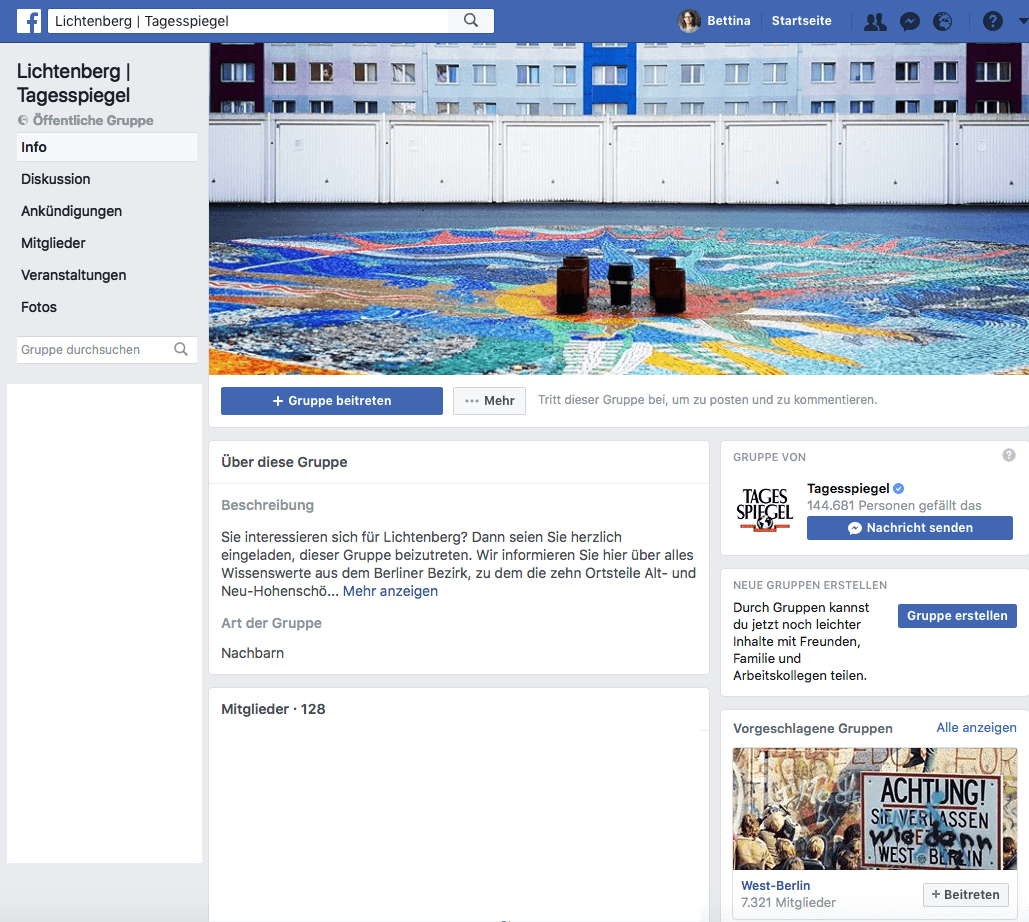Click the group search magnifier icon
The image size is (1029, 922).
point(181,350)
